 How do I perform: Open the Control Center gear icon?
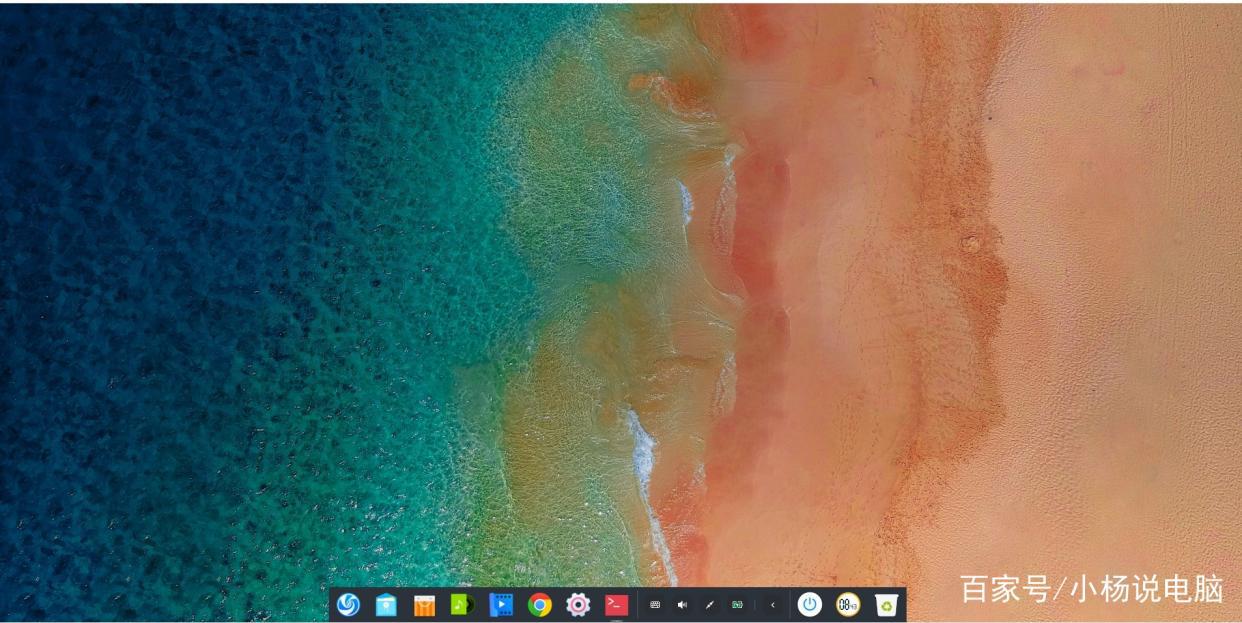(x=578, y=604)
